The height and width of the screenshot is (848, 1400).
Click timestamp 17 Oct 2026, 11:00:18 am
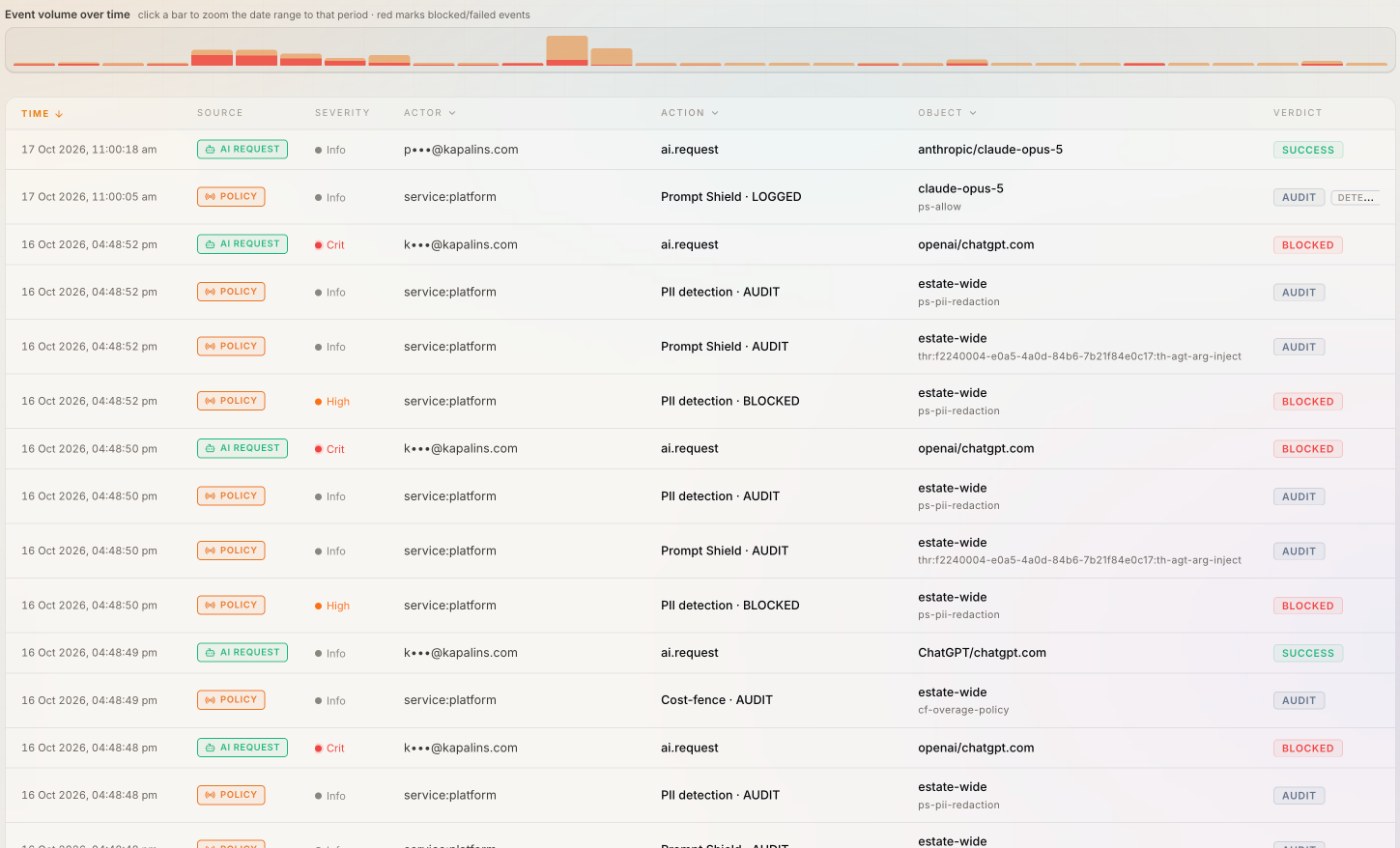point(89,149)
